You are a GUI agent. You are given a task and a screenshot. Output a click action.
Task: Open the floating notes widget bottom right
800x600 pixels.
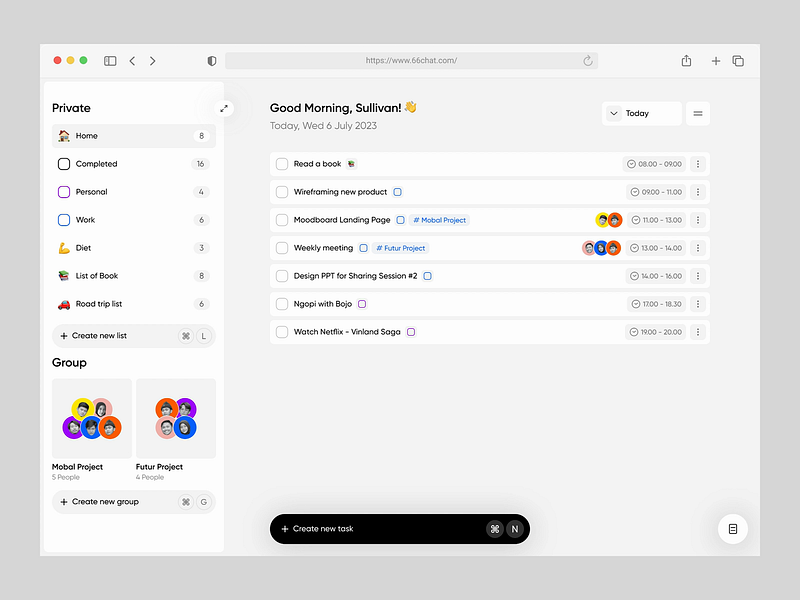(732, 528)
